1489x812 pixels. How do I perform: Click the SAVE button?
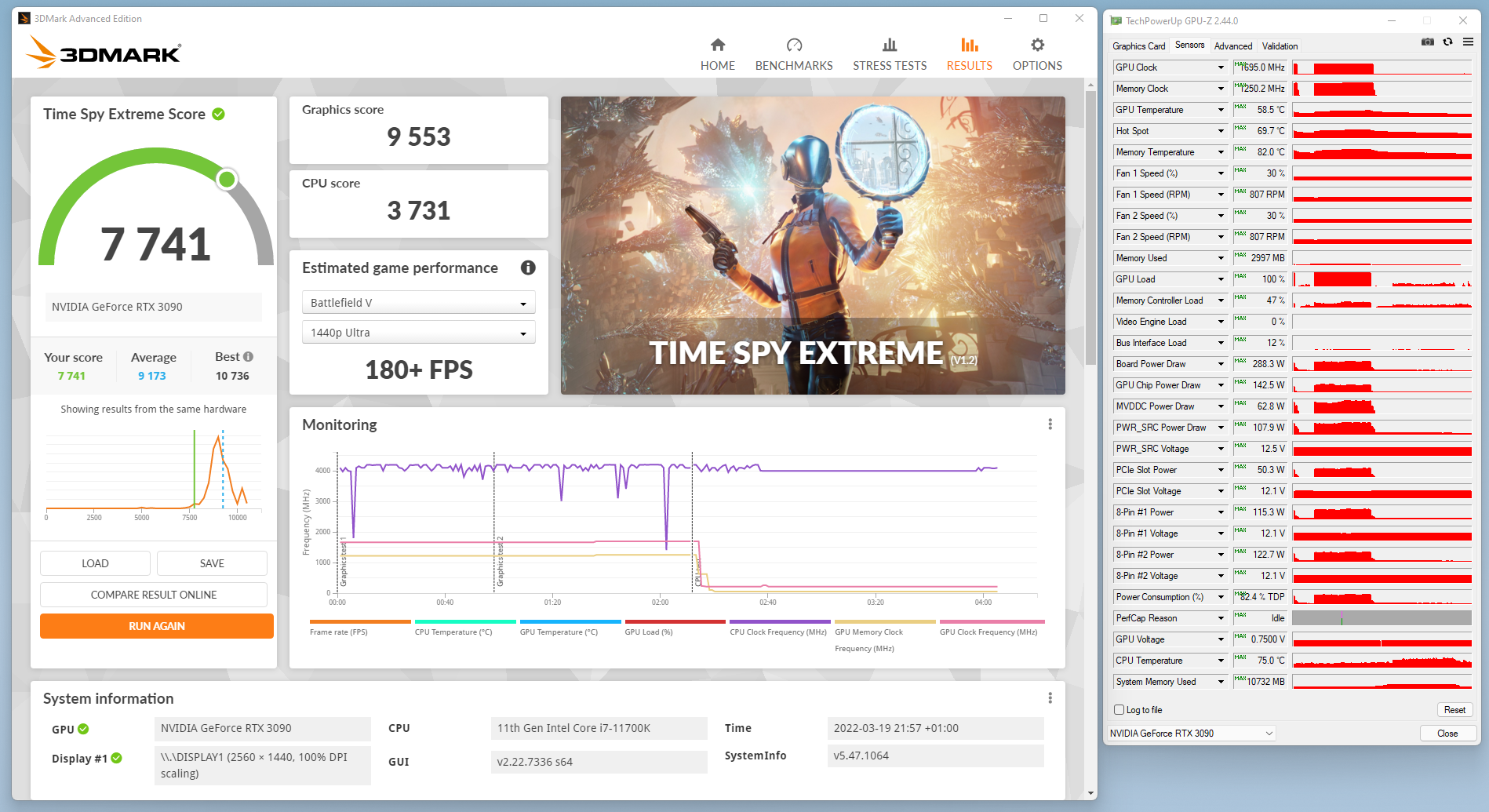tap(212, 563)
